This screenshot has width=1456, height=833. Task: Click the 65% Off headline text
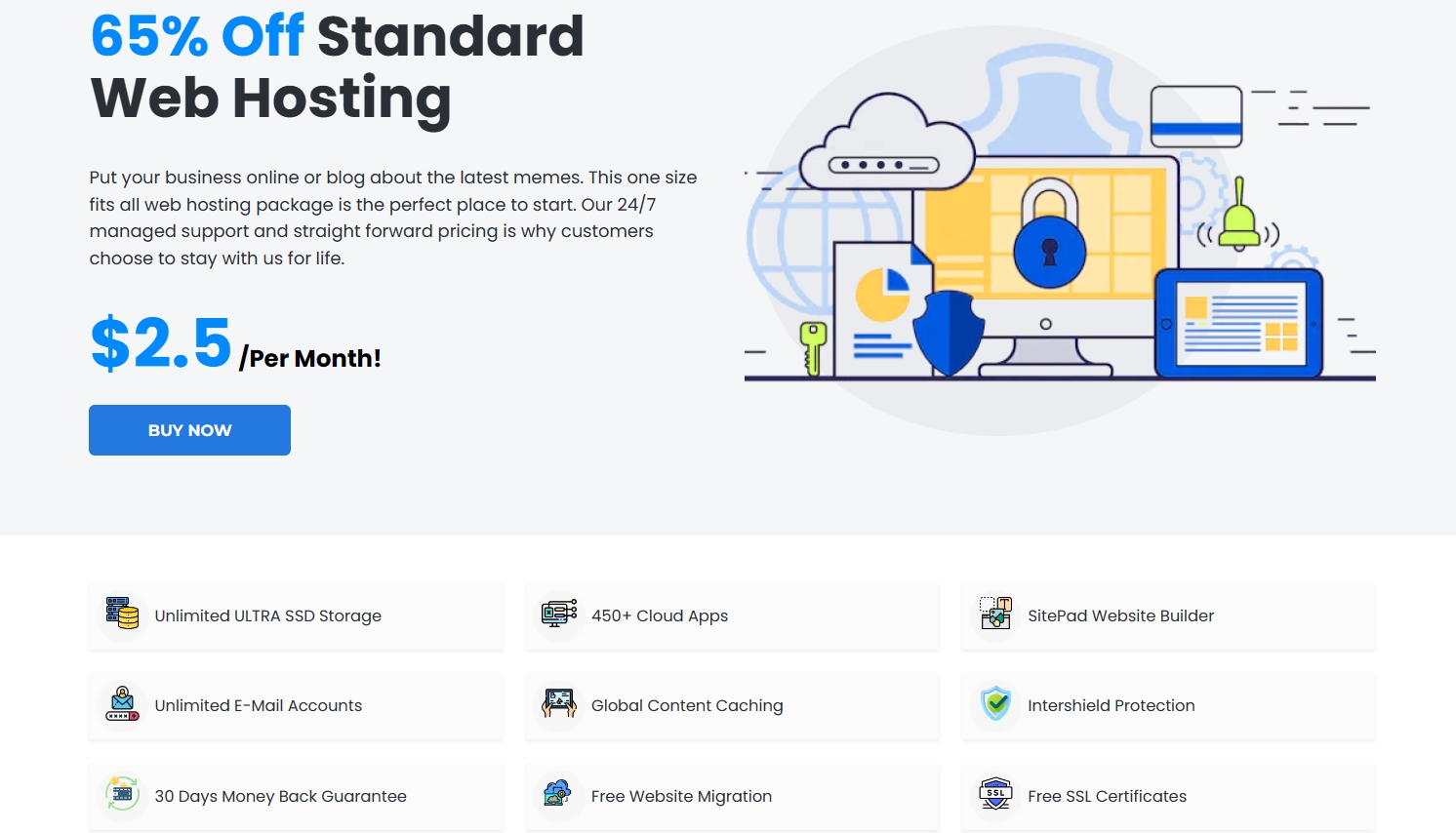197,37
